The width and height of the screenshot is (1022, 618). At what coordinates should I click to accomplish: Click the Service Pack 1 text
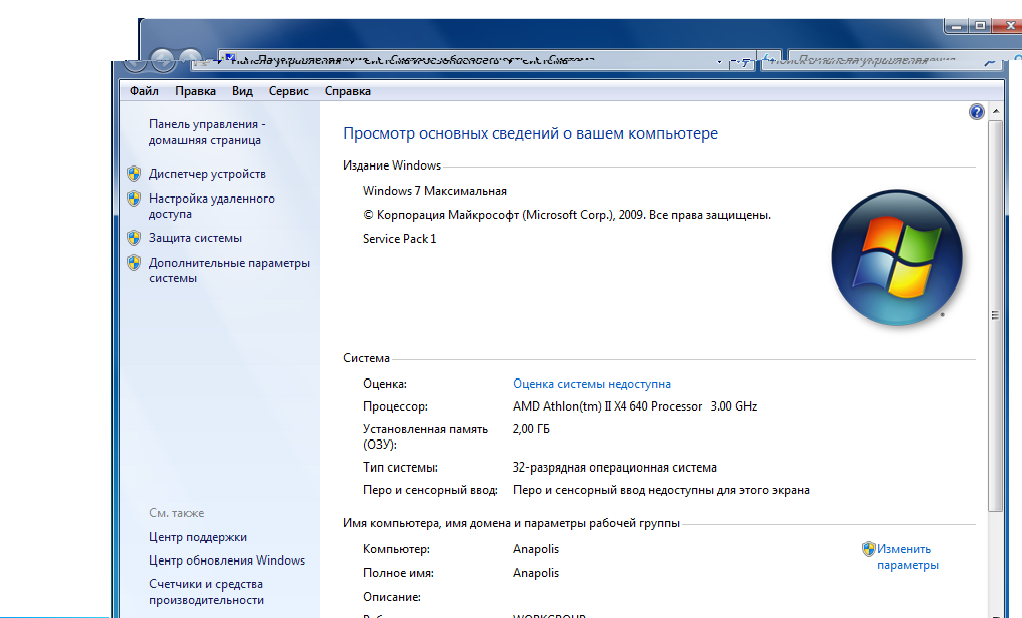400,239
